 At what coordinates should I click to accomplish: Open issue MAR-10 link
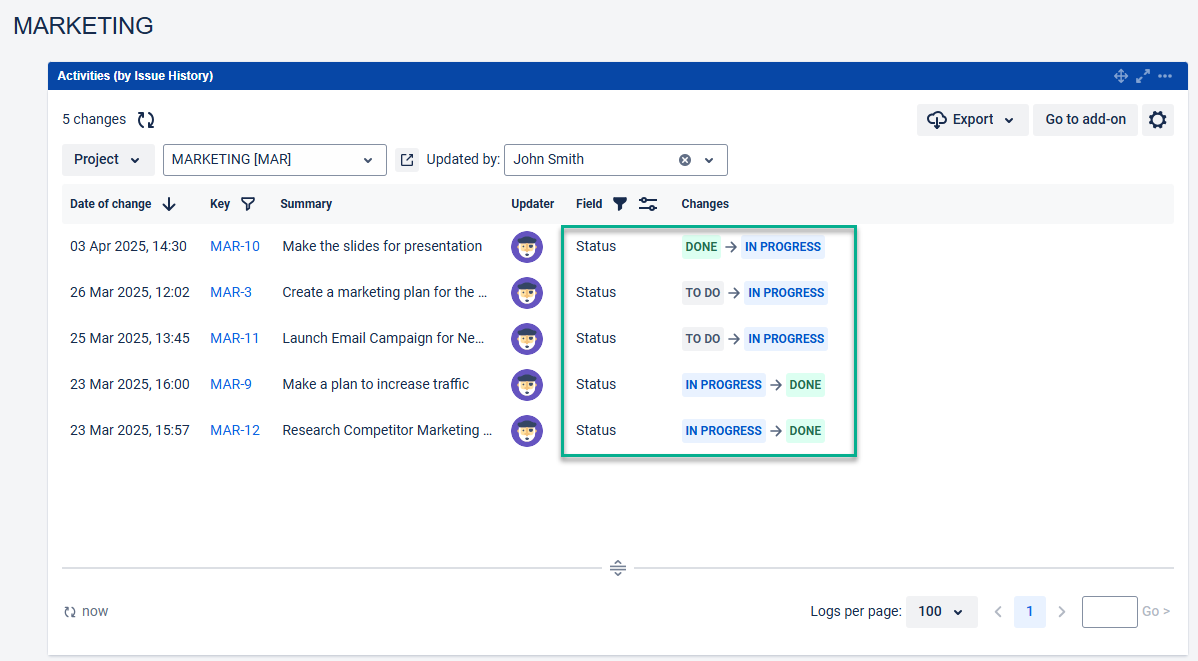pyautogui.click(x=235, y=247)
